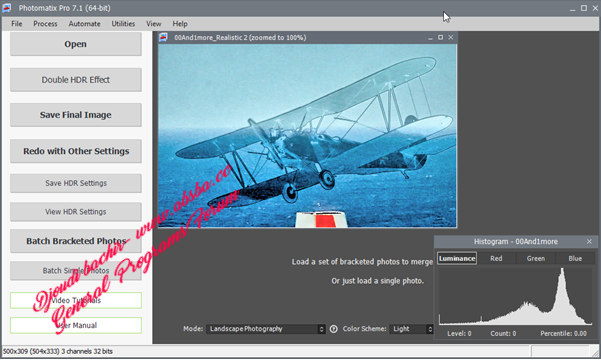Close the Histogram panel
601x360 pixels.
pyautogui.click(x=589, y=242)
